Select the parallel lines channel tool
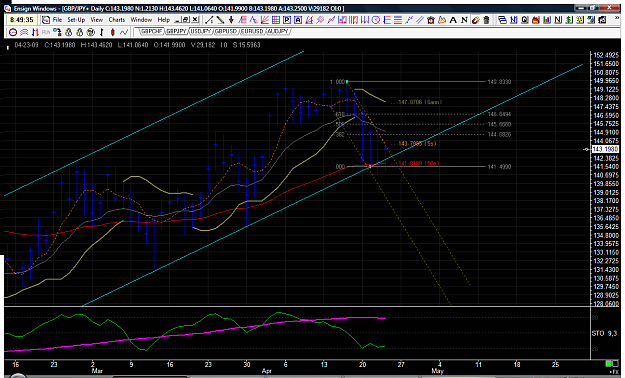625x378 pixels. point(420,20)
